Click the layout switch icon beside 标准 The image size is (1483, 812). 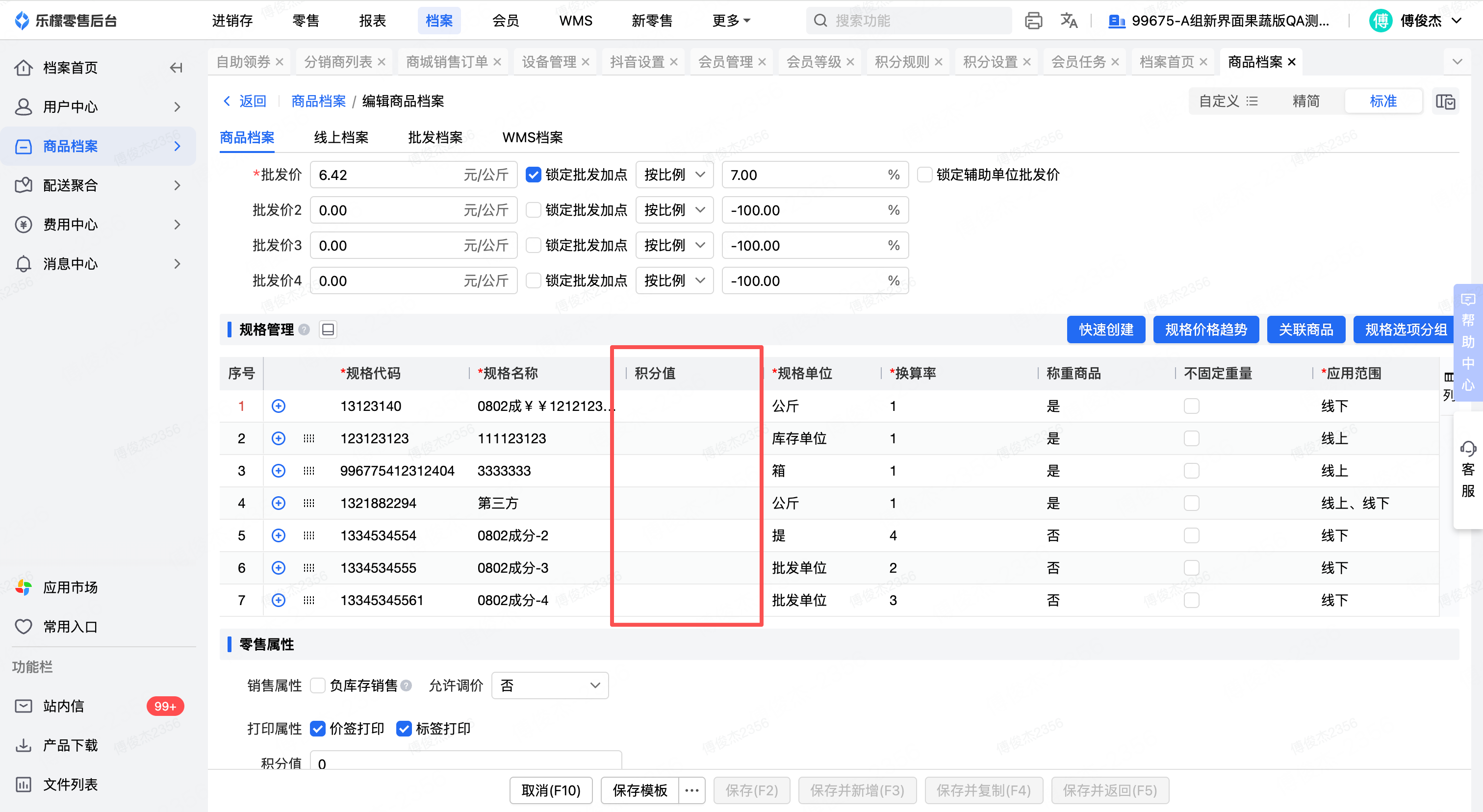(x=1445, y=101)
